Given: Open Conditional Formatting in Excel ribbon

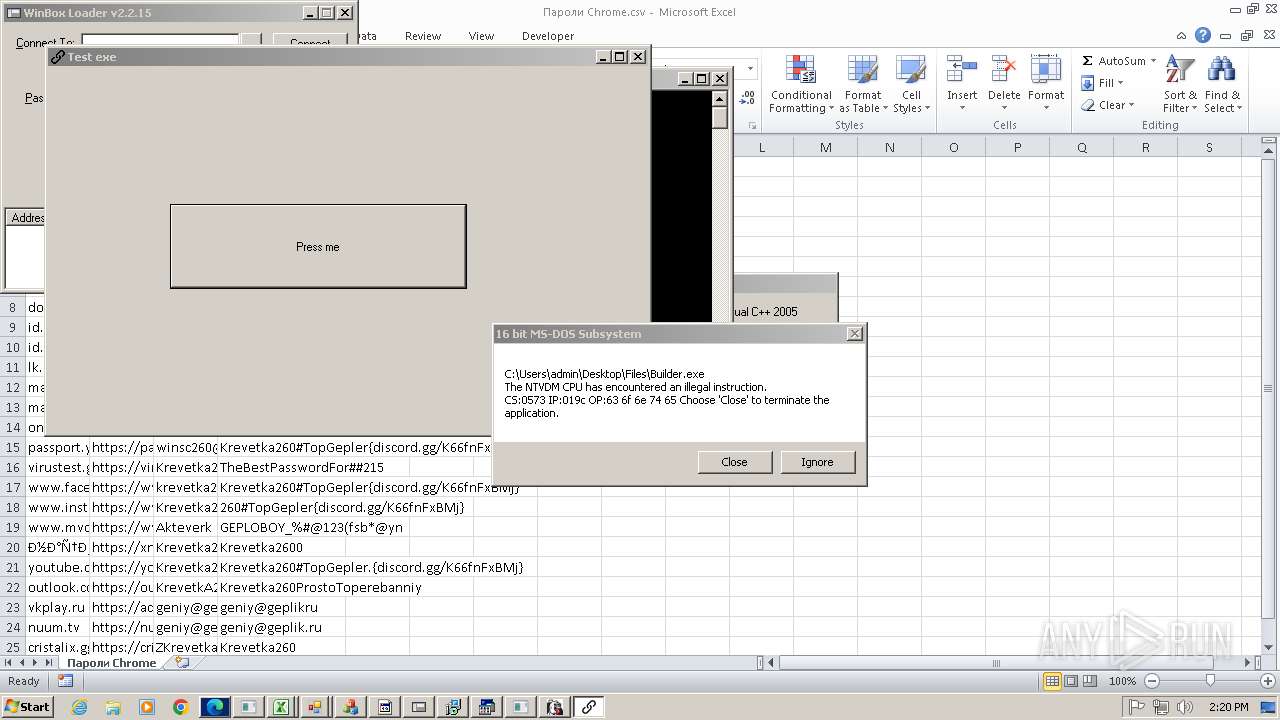Looking at the screenshot, I should click(800, 85).
